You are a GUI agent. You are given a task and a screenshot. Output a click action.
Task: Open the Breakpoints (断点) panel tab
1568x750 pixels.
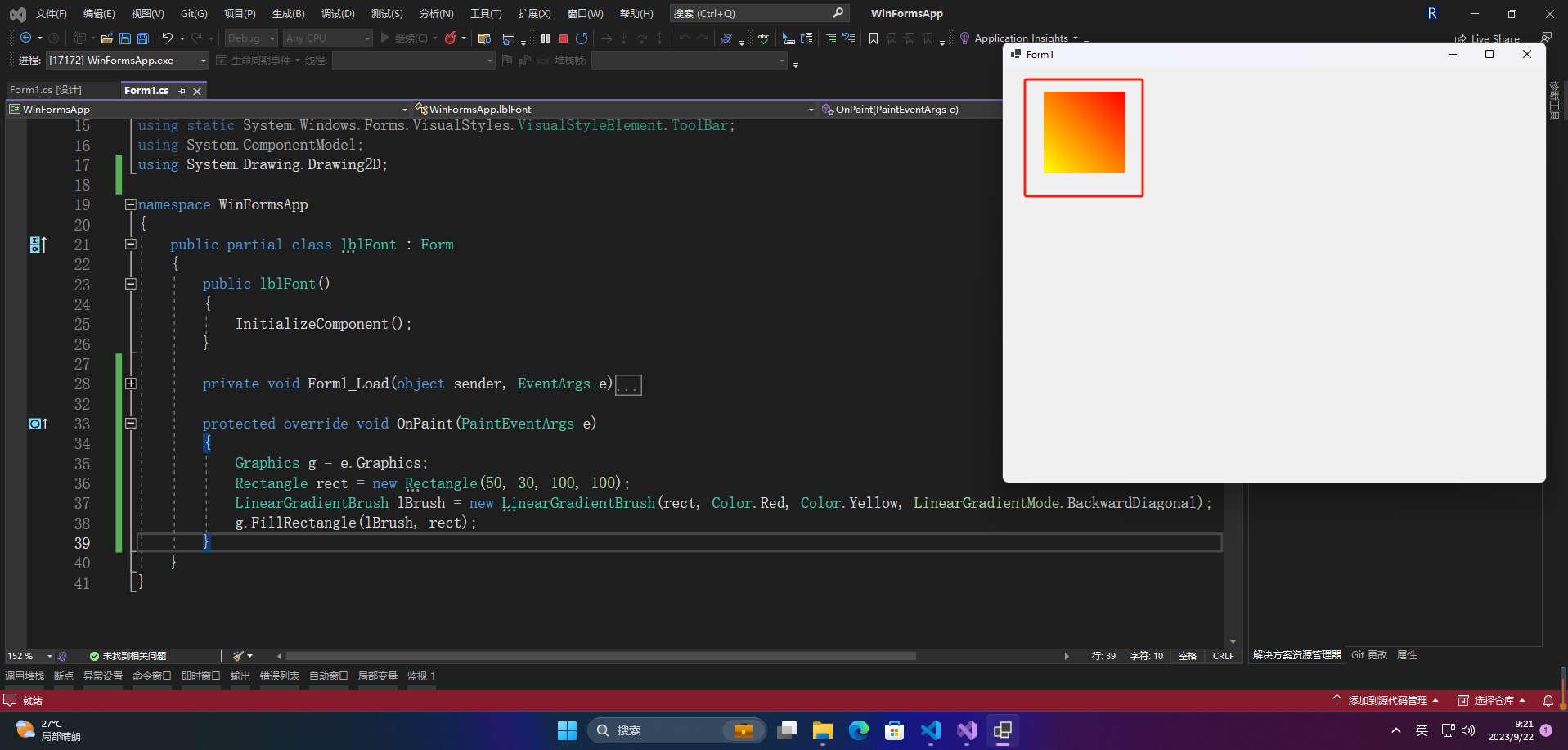click(x=64, y=676)
